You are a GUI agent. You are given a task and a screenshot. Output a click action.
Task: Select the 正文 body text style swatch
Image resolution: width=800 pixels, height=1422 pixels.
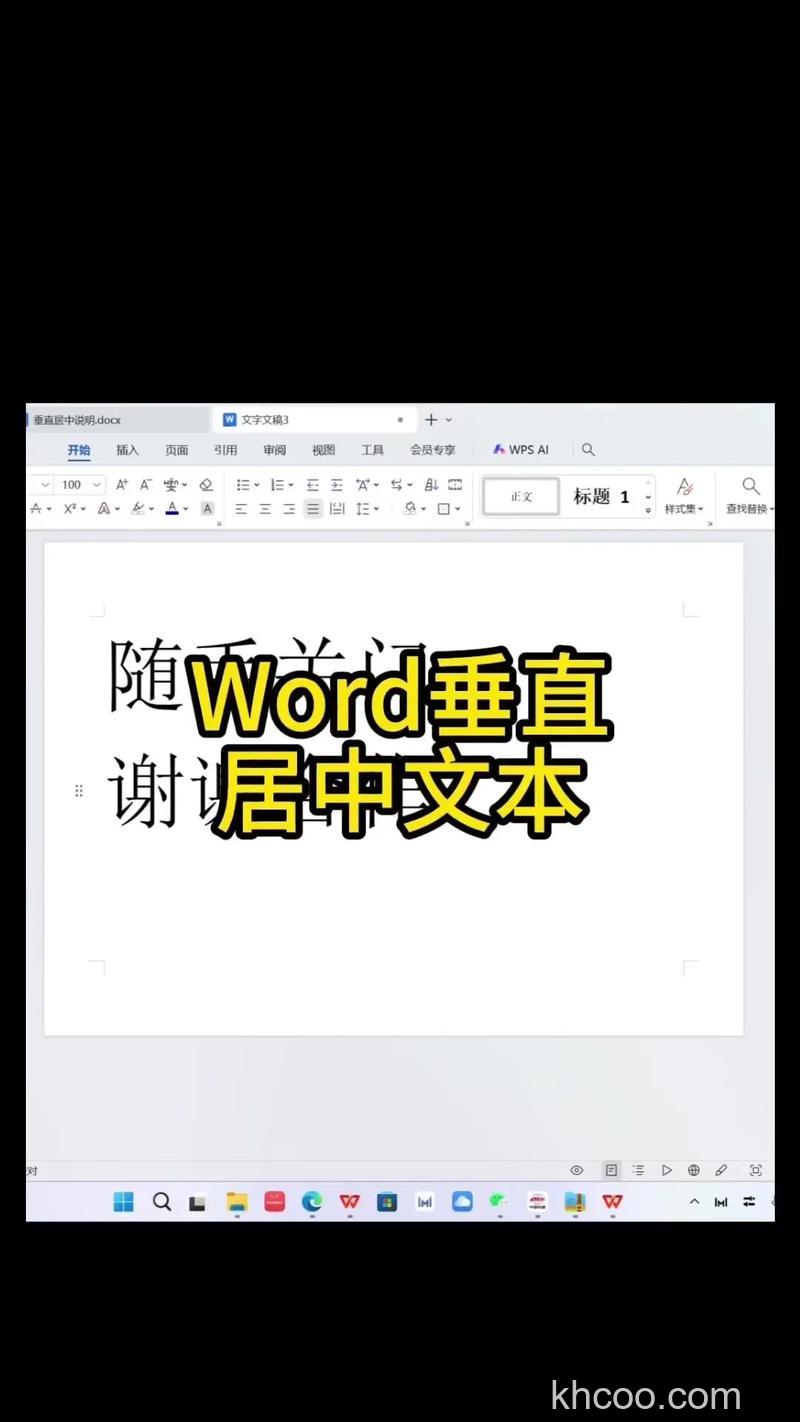tap(520, 495)
